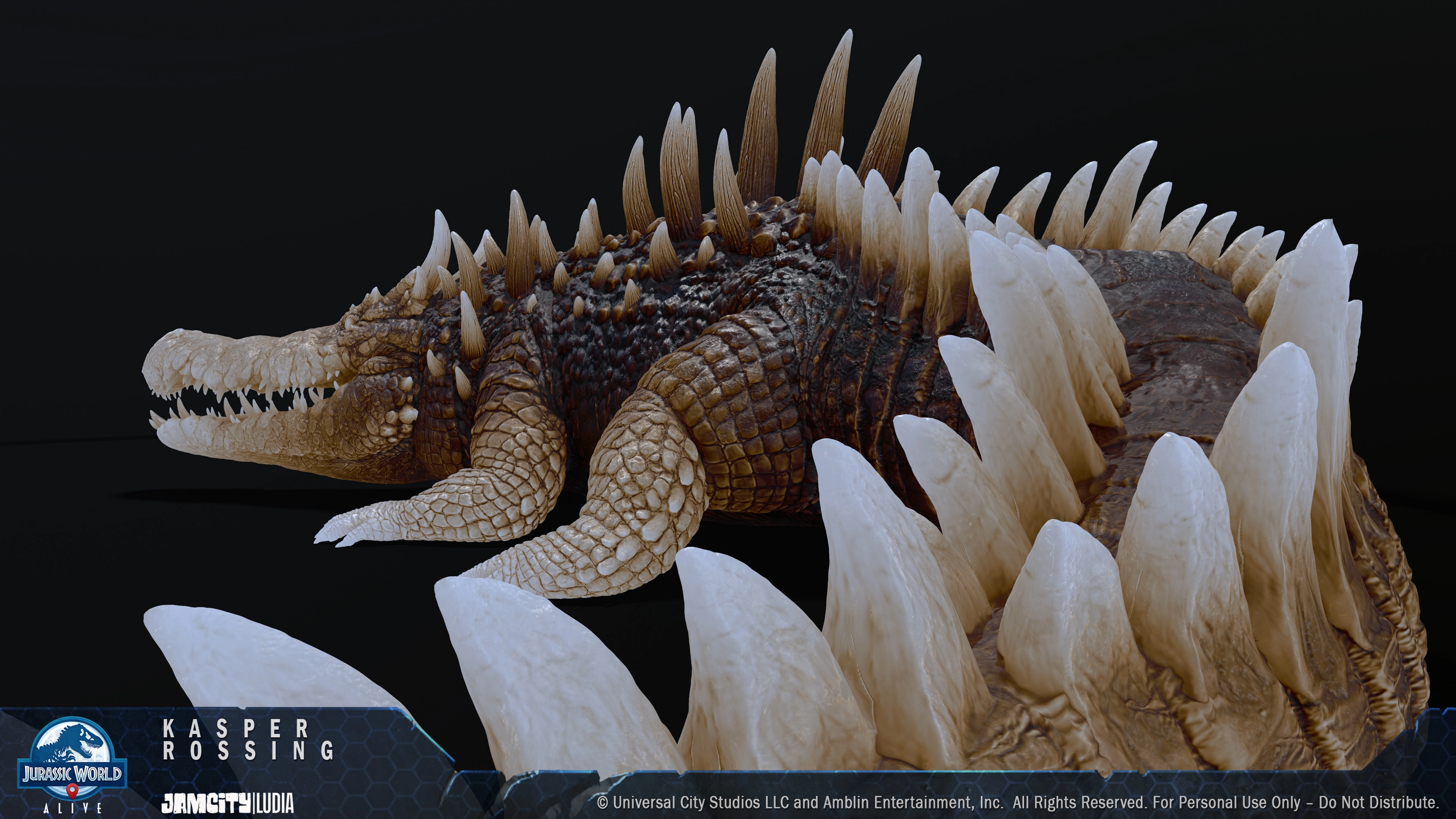Click the KASPER name text

[x=236, y=728]
